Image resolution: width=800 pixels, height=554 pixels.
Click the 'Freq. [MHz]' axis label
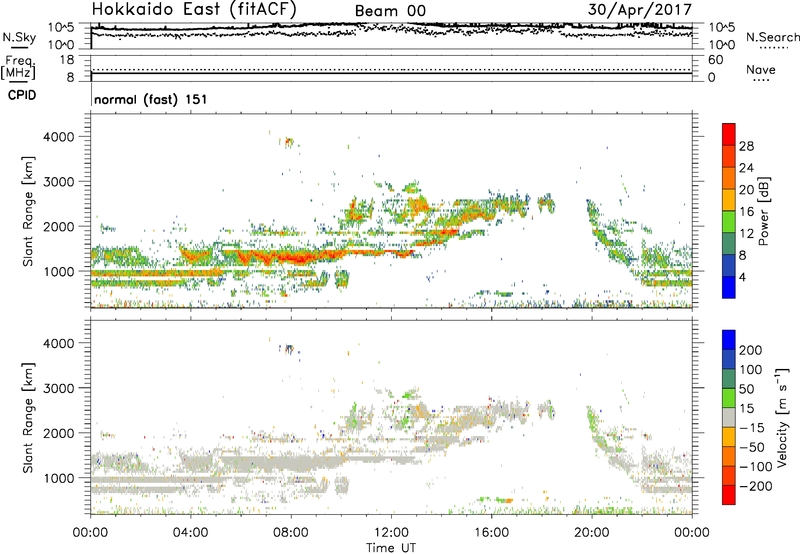(x=18, y=67)
